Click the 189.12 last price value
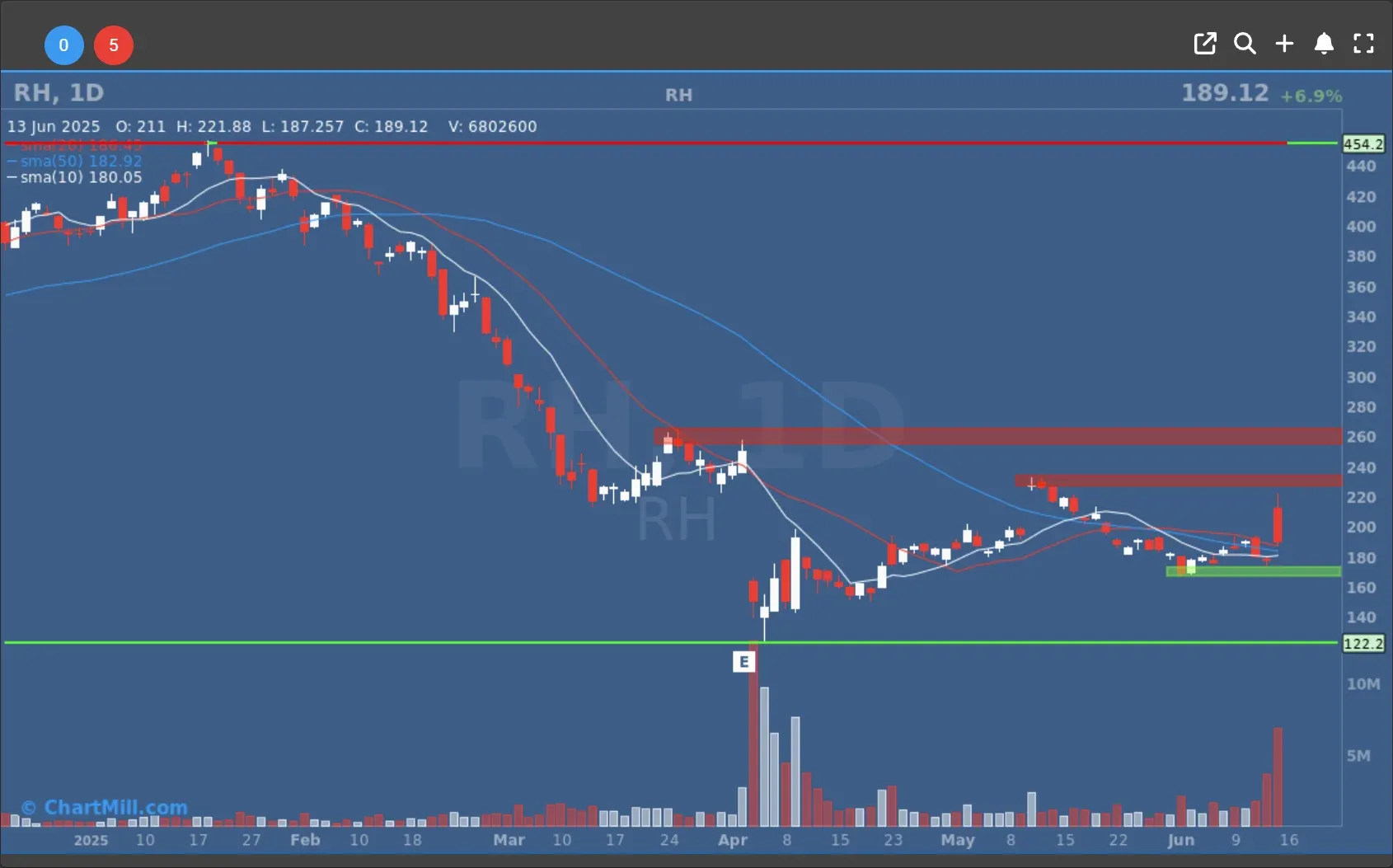The image size is (1393, 868). point(1225,93)
